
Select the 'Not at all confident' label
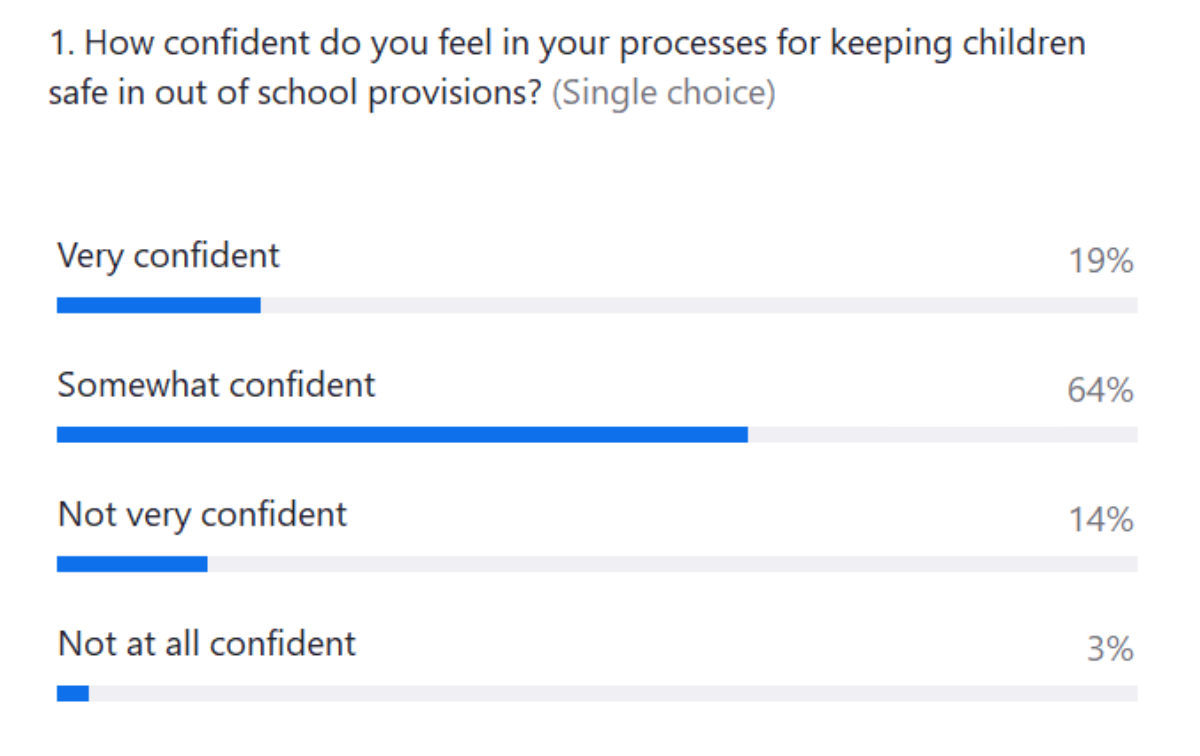pos(206,643)
